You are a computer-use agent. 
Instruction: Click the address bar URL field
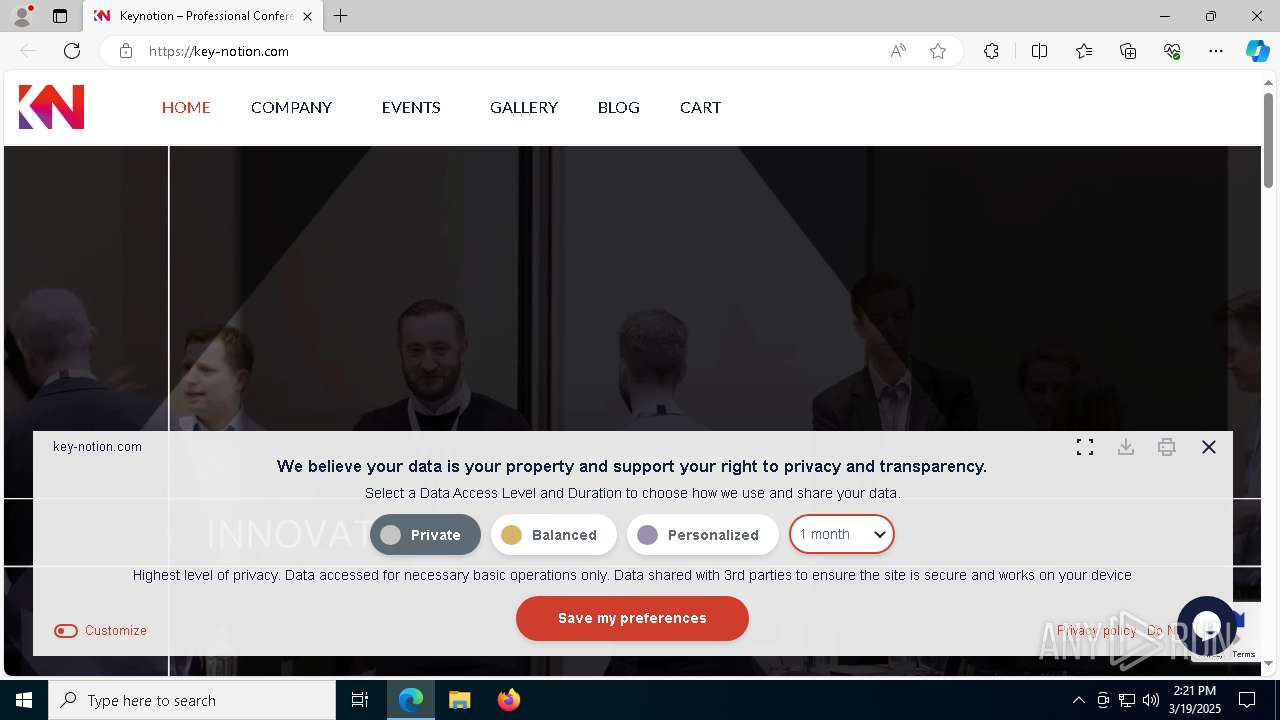coord(510,51)
